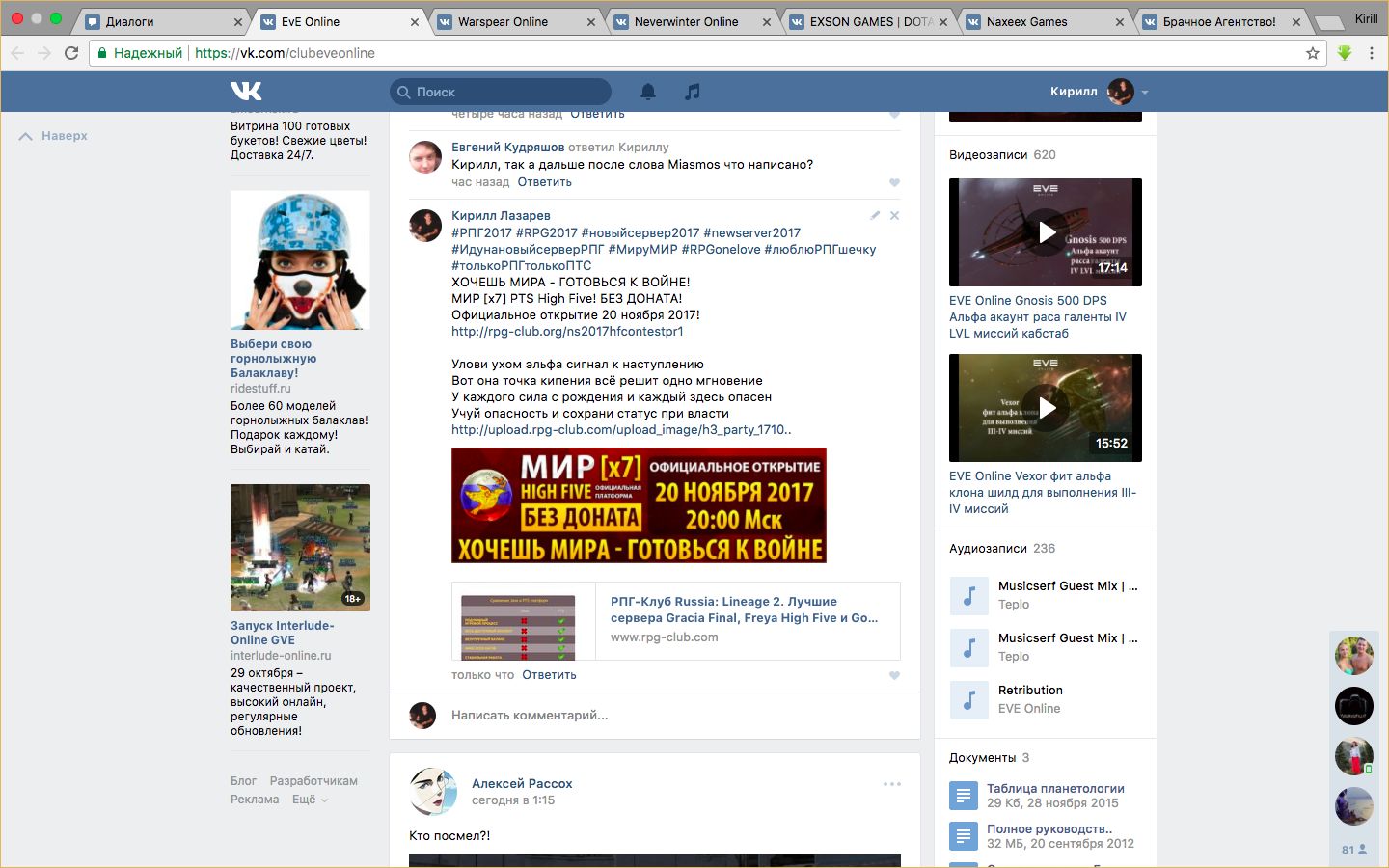Open the Разработчикам footer link

point(313,781)
